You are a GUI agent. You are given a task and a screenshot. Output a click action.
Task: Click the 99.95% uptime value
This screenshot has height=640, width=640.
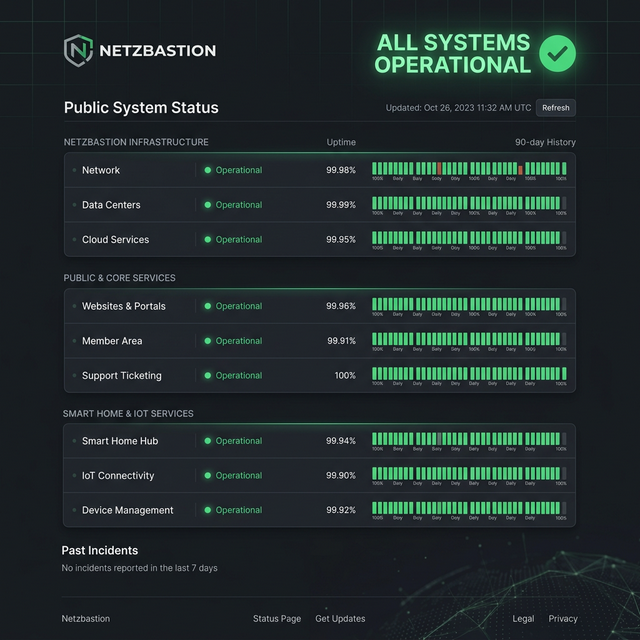341,240
